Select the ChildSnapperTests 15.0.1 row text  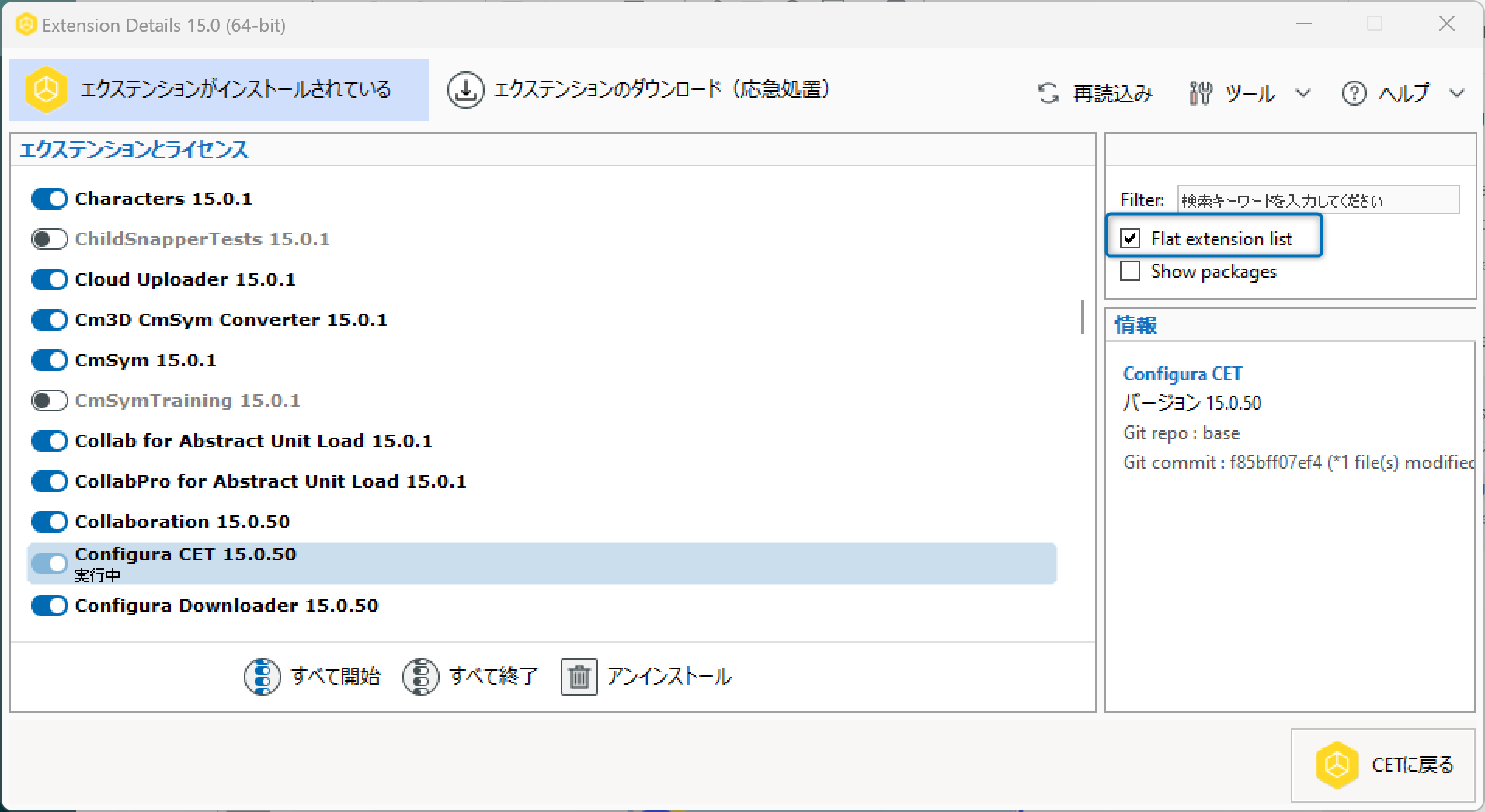point(202,239)
